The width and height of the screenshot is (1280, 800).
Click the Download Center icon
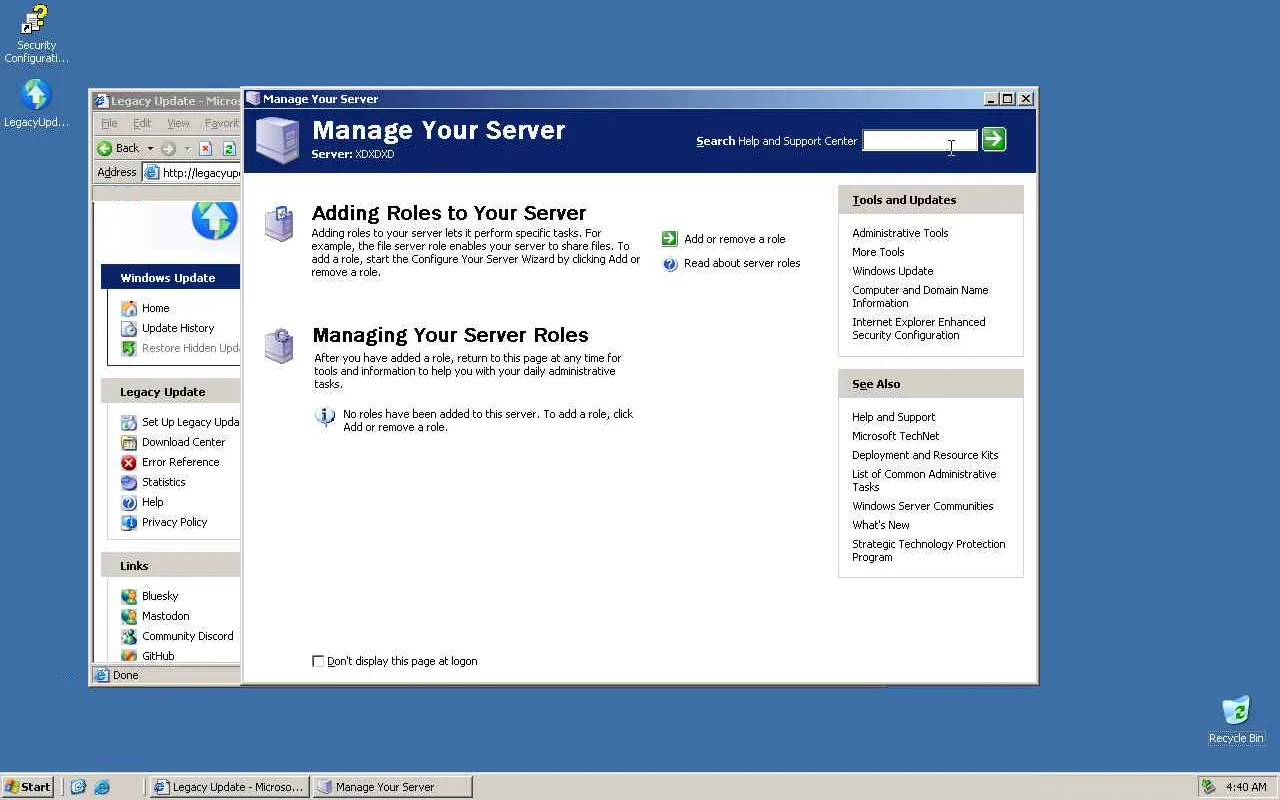pyautogui.click(x=129, y=442)
